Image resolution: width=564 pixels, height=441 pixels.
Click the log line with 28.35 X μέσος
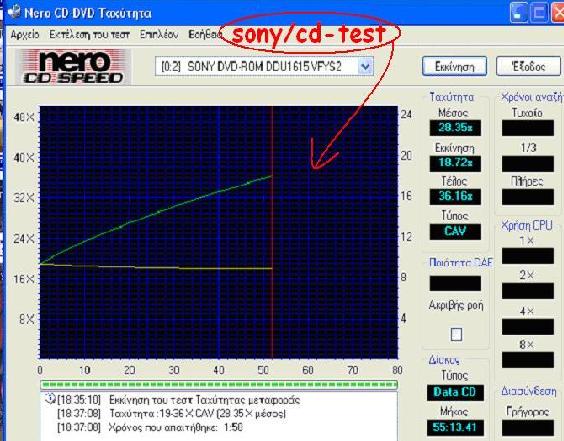pyautogui.click(x=171, y=414)
